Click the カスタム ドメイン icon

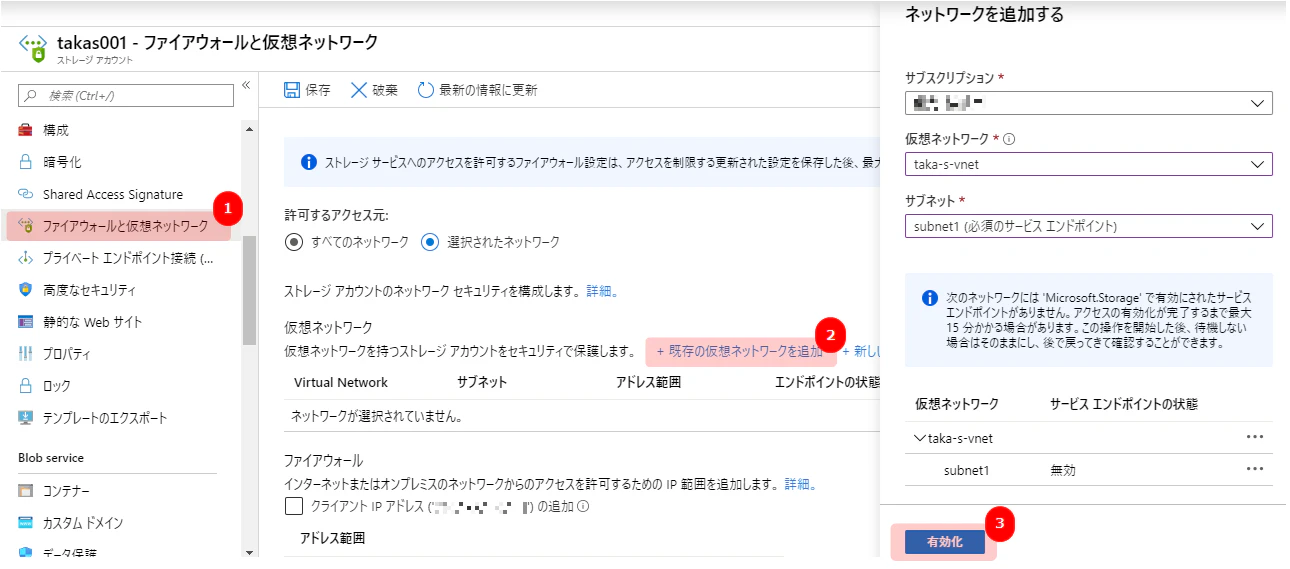(26, 523)
